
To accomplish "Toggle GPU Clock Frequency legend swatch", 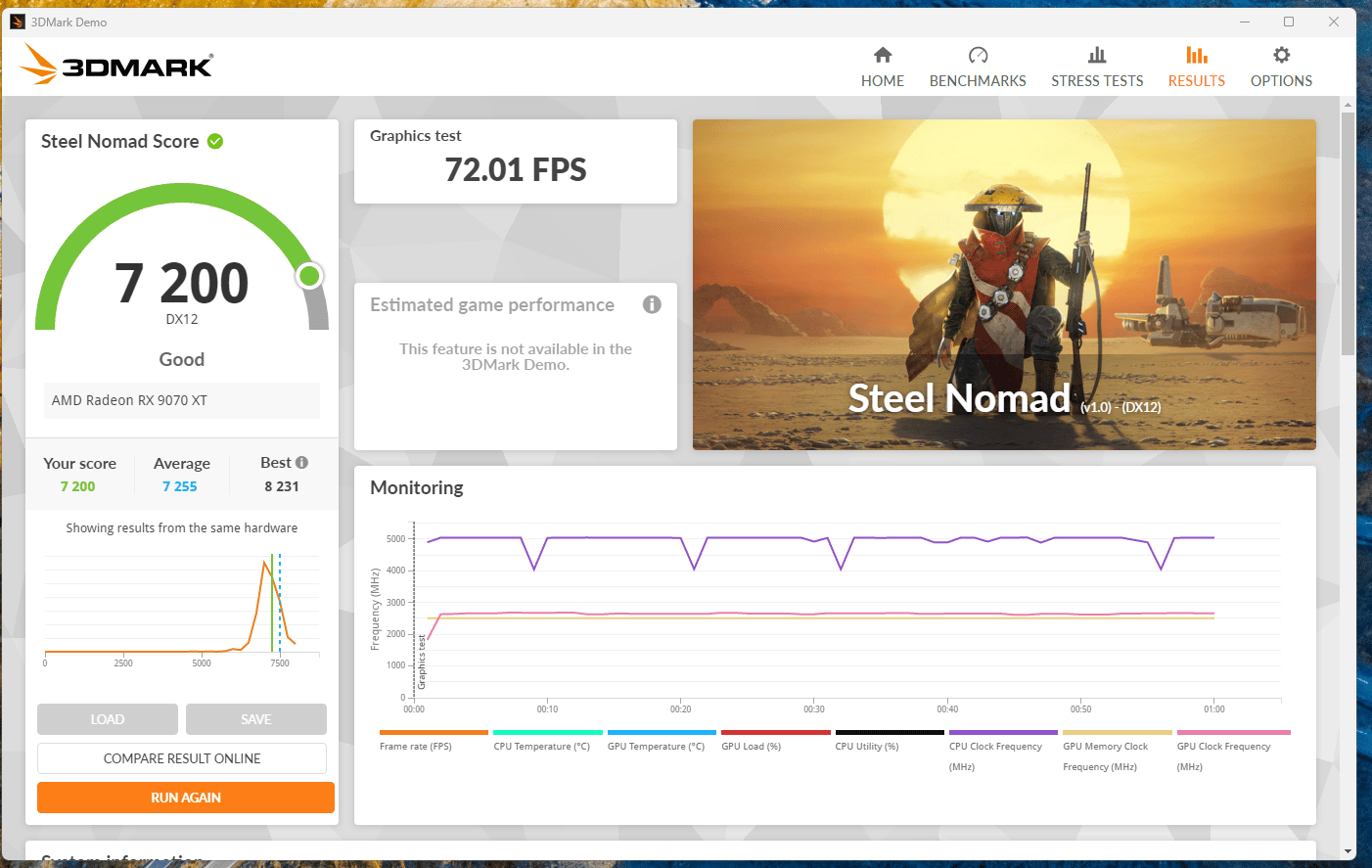I will pos(1234,732).
